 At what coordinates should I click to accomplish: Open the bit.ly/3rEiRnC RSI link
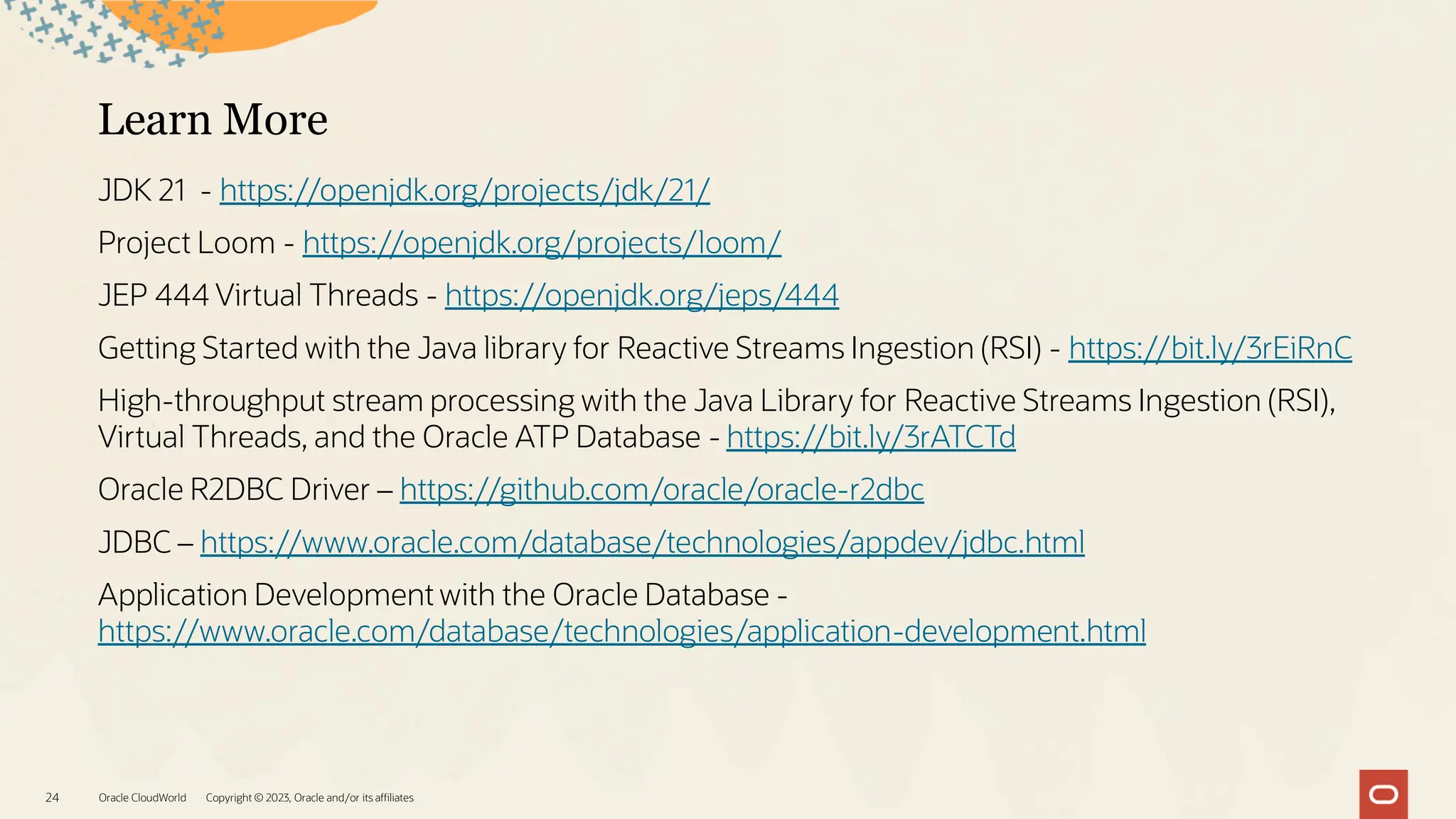(1210, 348)
